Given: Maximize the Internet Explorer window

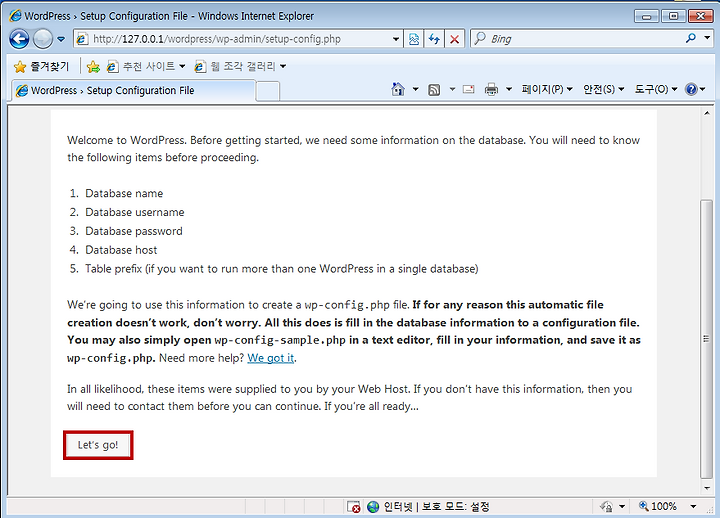Looking at the screenshot, I should 673,17.
